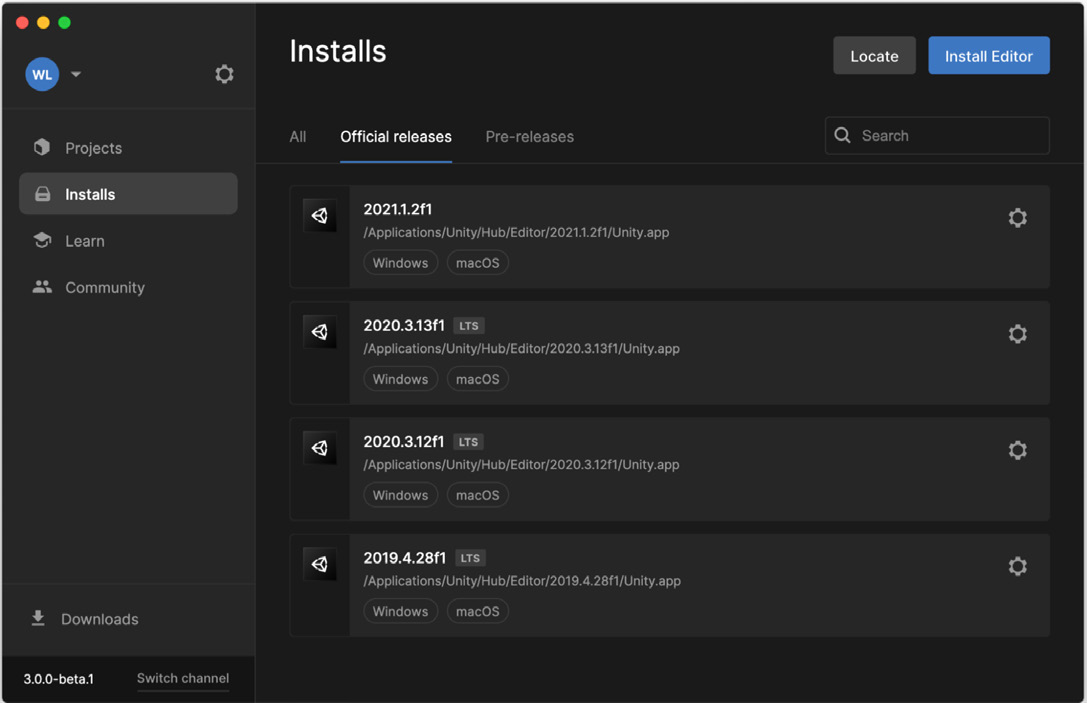Viewport: 1087px width, 703px height.
Task: Click the Installs page heading
Action: click(338, 51)
